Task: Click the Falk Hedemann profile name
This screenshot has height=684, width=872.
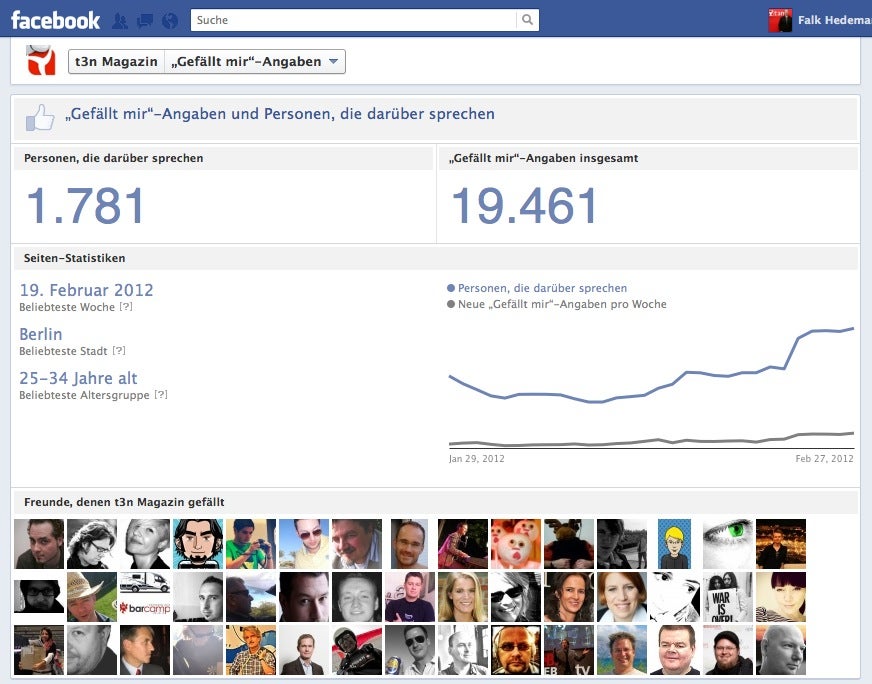Action: click(x=834, y=20)
